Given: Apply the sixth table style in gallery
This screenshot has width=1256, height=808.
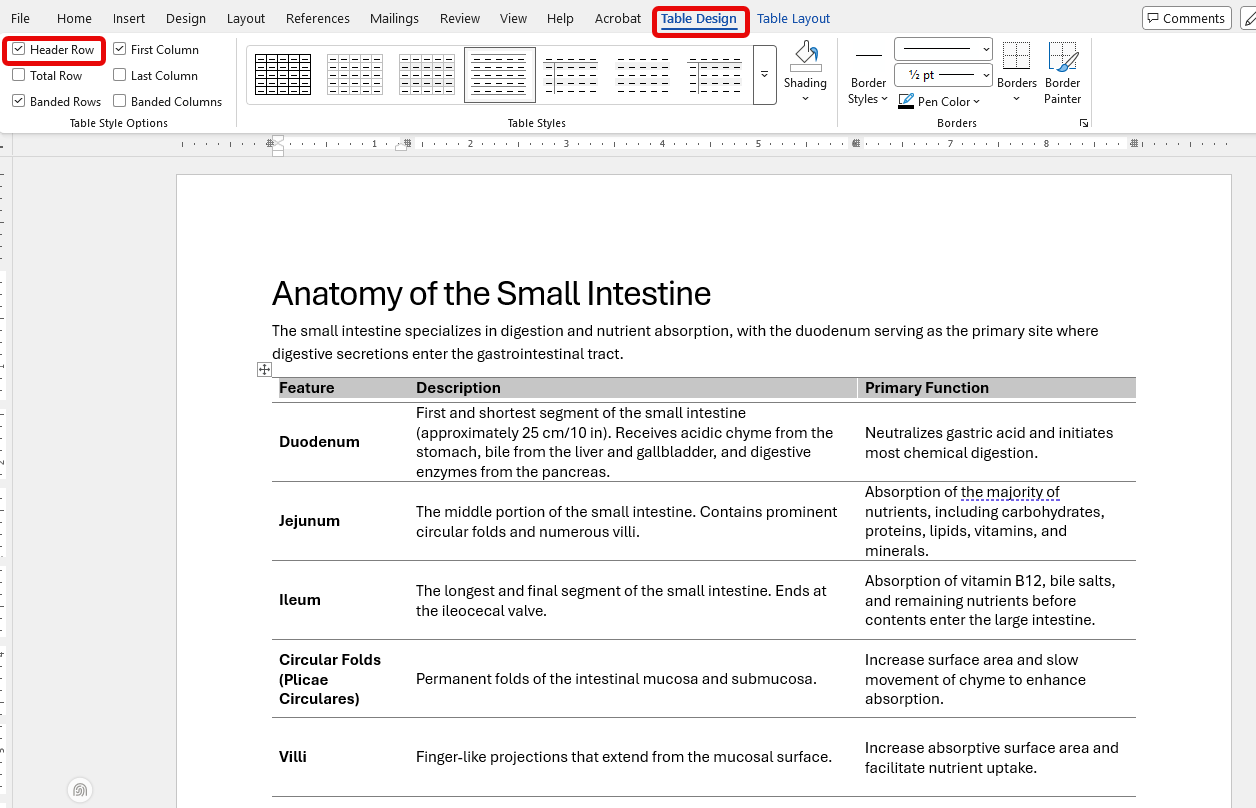Looking at the screenshot, I should point(643,75).
